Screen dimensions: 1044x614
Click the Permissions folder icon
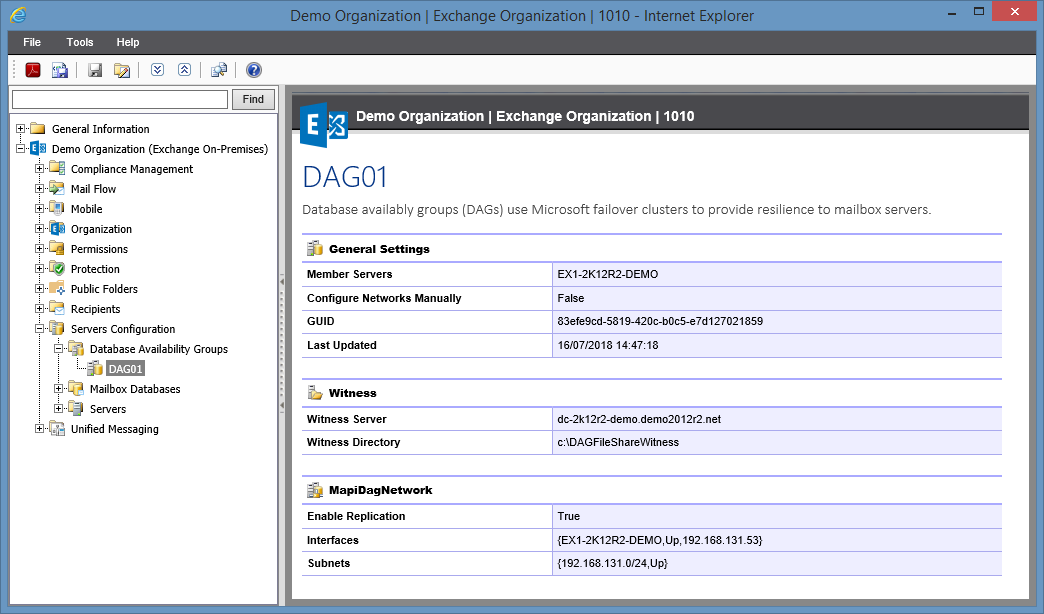57,248
